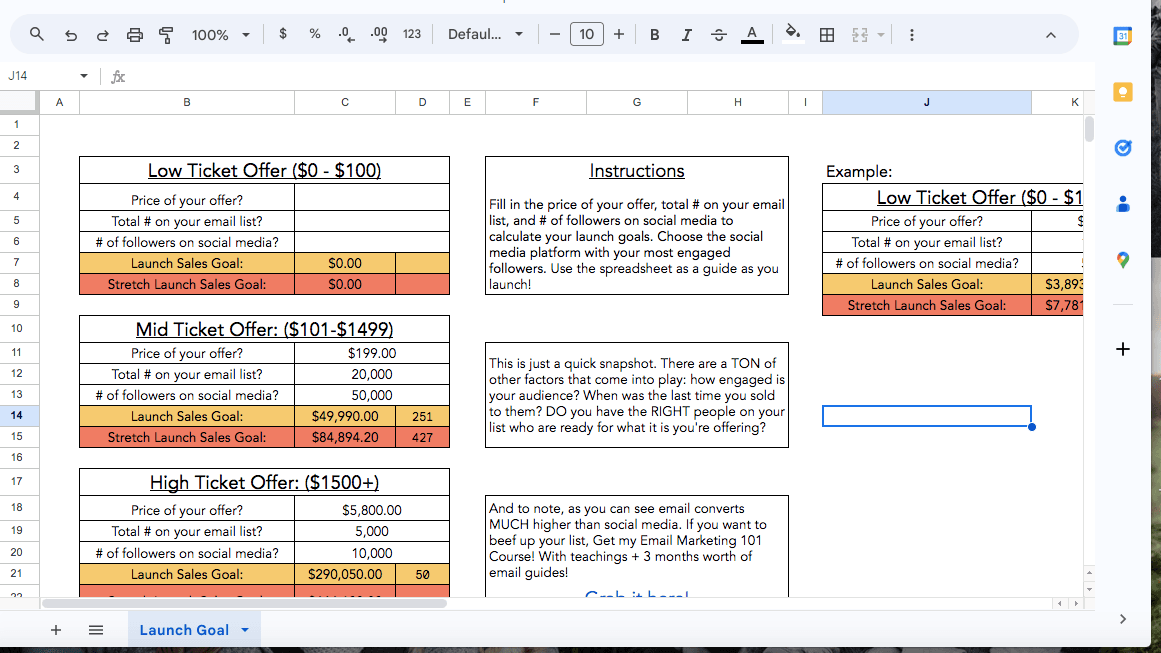
Task: Open Google Tasks side panel
Action: pyautogui.click(x=1122, y=148)
